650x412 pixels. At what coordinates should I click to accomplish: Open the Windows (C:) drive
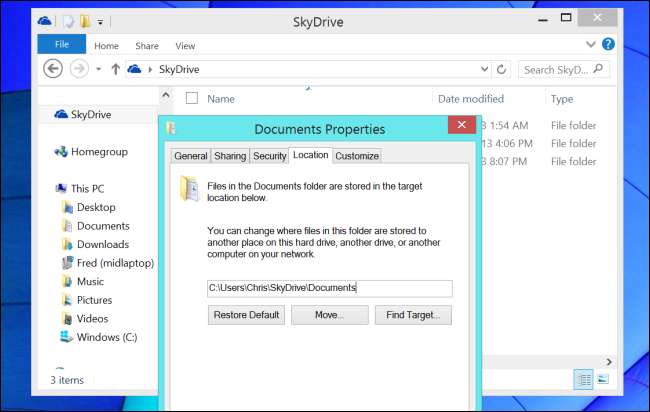[106, 337]
